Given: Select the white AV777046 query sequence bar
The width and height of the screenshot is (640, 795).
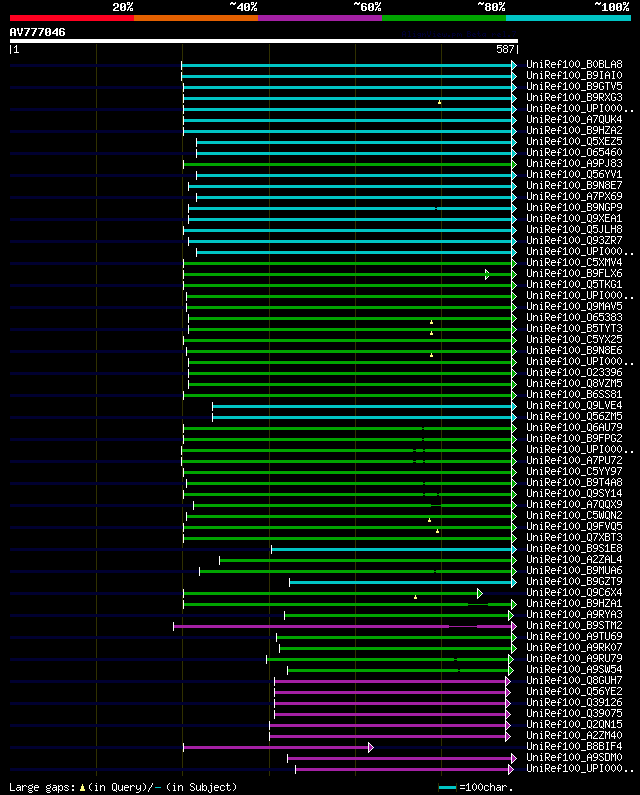Looking at the screenshot, I should pos(264,41).
